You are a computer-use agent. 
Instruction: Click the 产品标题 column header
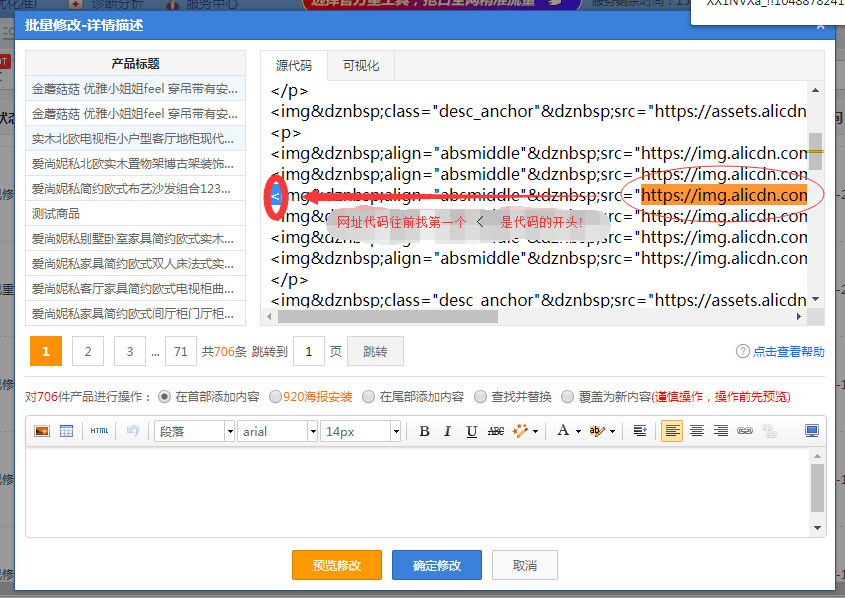coord(135,64)
